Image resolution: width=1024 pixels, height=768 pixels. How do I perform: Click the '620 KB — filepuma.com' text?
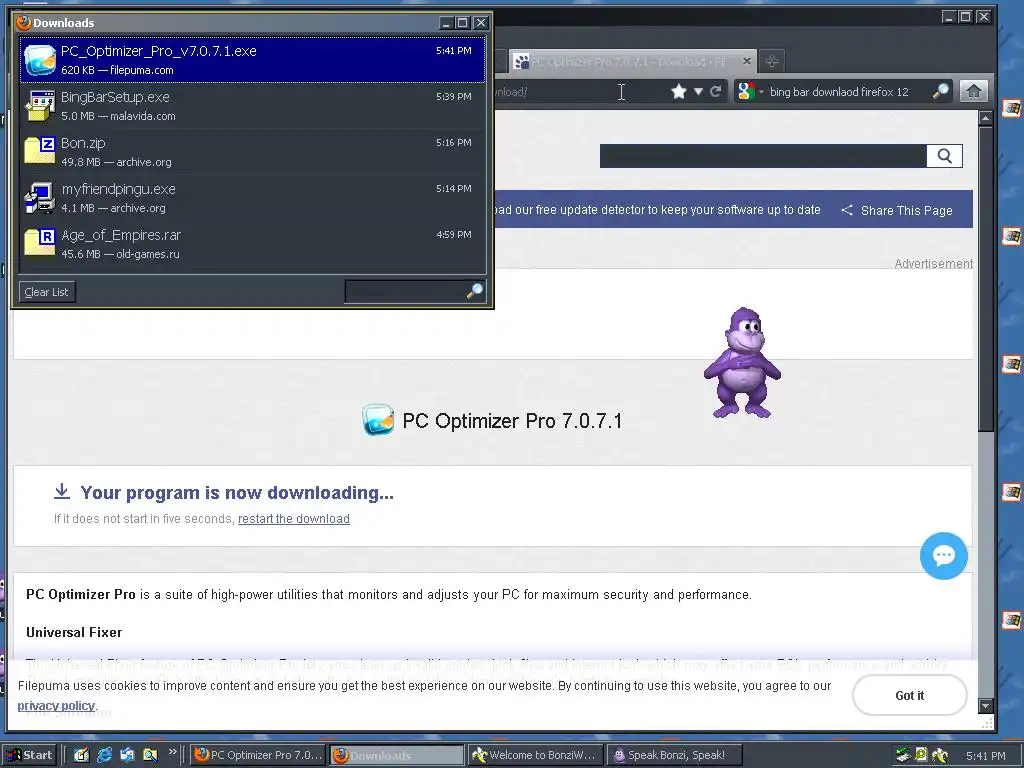(x=118, y=70)
